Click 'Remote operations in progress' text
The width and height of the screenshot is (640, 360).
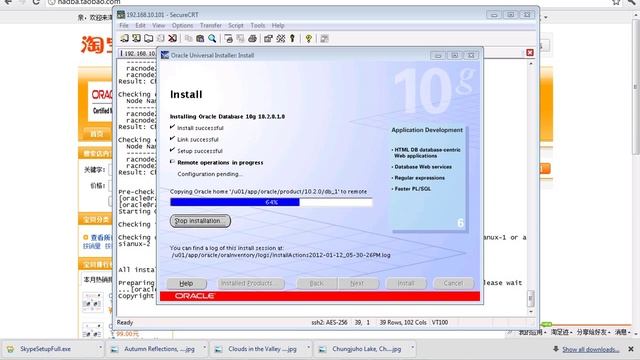tap(220, 162)
